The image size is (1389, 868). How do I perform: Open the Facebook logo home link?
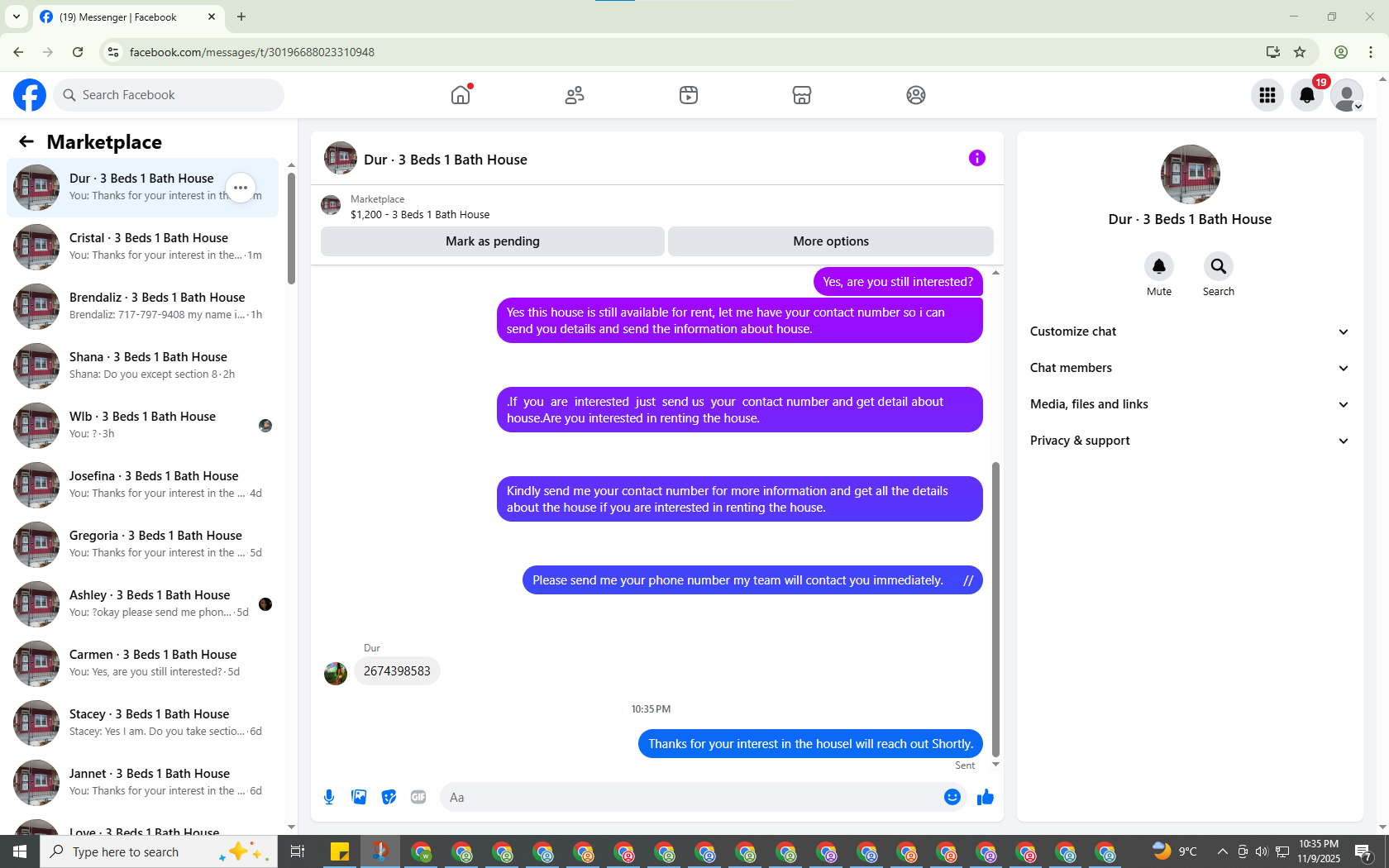[x=30, y=95]
